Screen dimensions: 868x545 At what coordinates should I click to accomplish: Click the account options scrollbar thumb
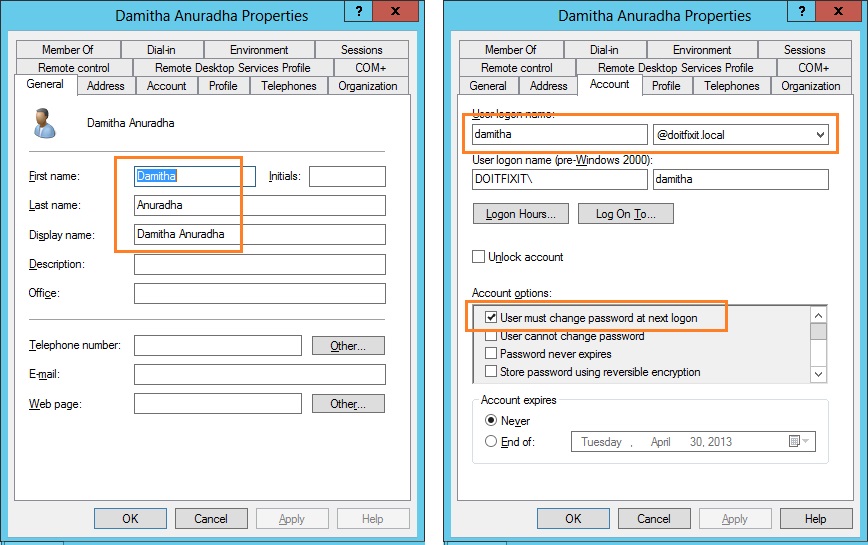pyautogui.click(x=818, y=331)
